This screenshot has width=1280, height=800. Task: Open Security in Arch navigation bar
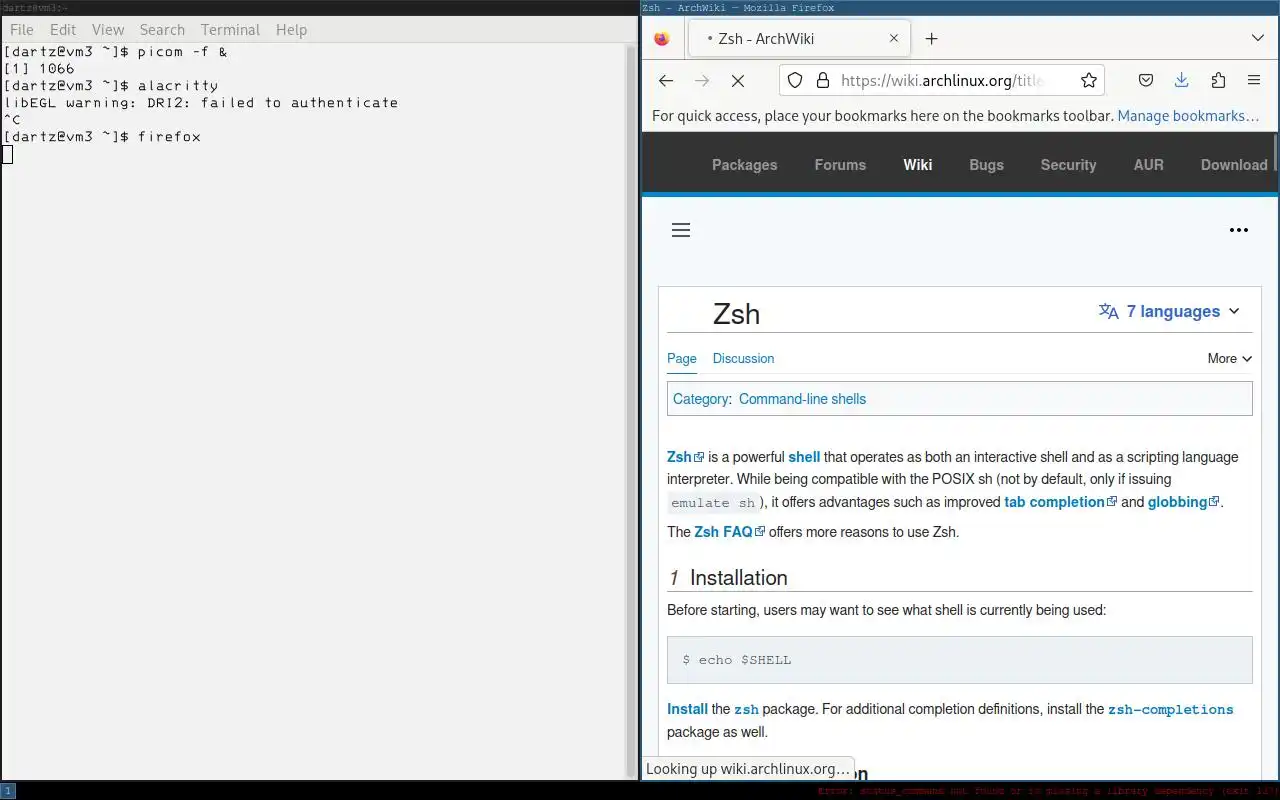click(1068, 165)
